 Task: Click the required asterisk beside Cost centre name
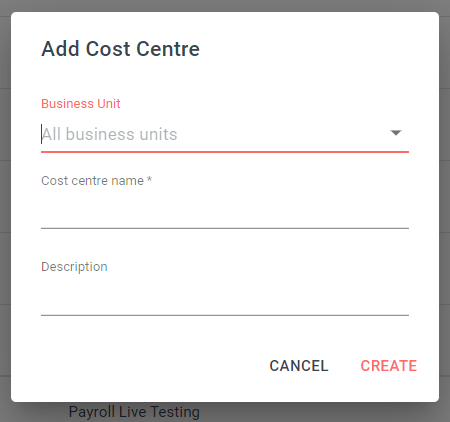click(149, 180)
